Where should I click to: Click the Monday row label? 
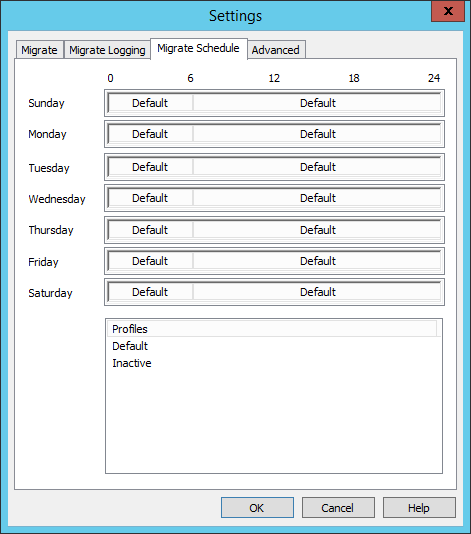[47, 134]
